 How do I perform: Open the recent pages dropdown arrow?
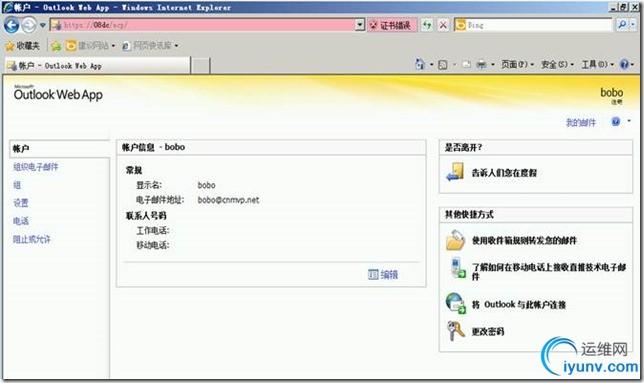pos(42,25)
